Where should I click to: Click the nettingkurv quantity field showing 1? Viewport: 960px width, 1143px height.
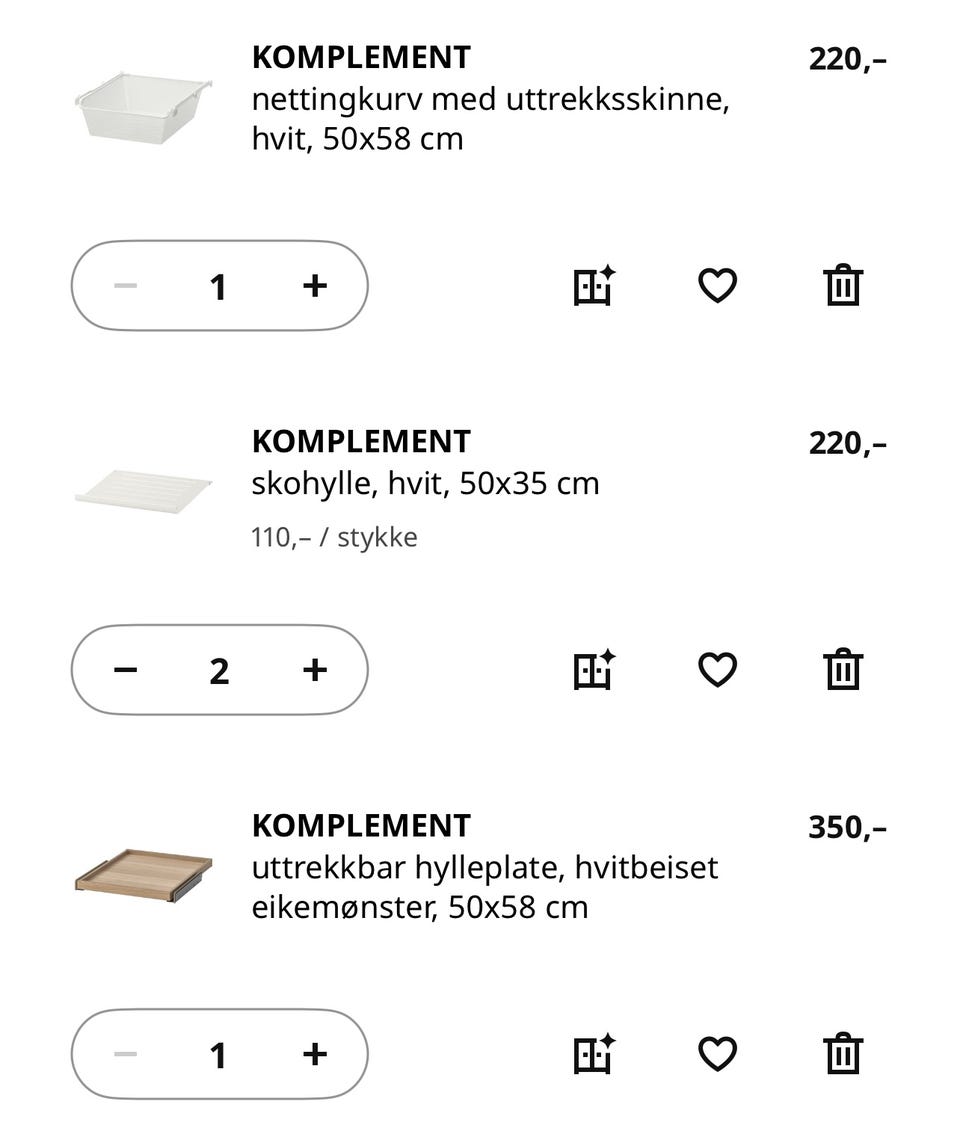218,286
